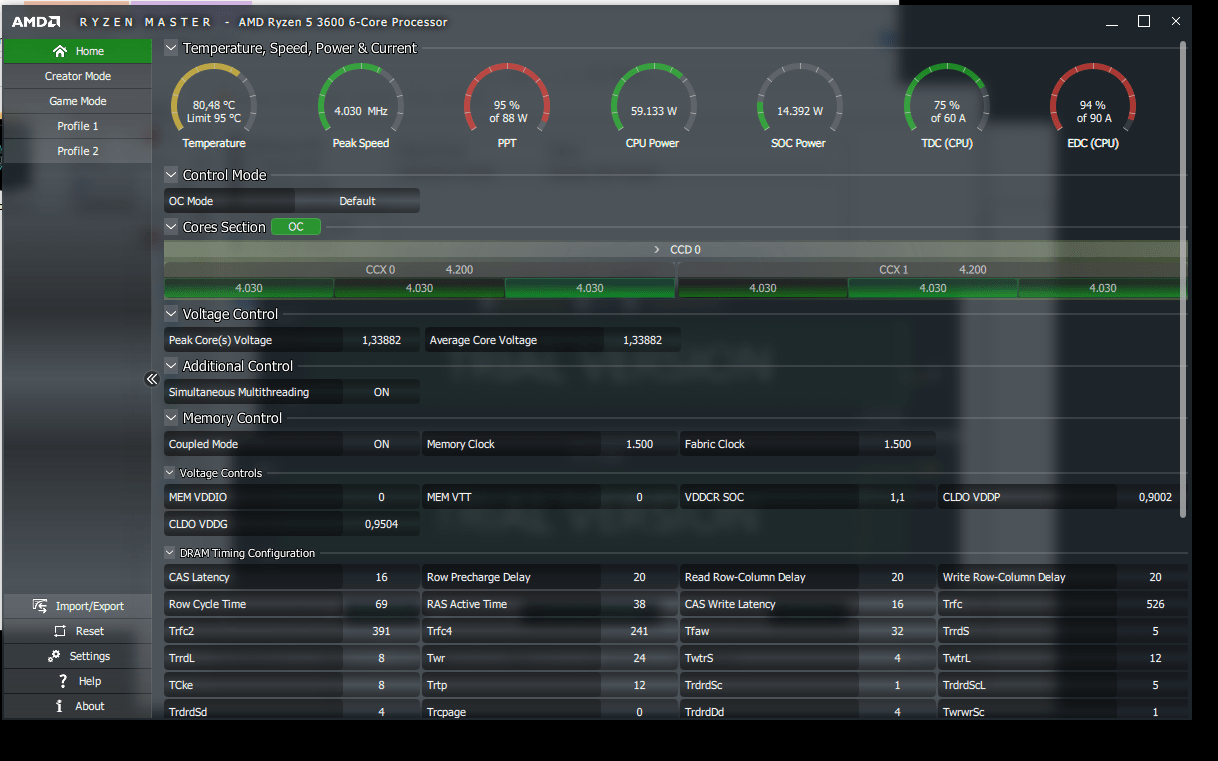Collapse the Additional Control section
The height and width of the screenshot is (761, 1218).
pos(171,366)
